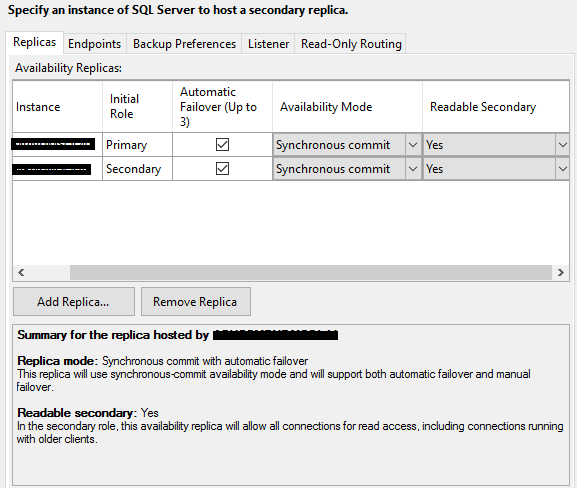Viewport: 577px width, 488px height.
Task: Open Availability Mode dropdown for Primary row
Action: click(413, 145)
